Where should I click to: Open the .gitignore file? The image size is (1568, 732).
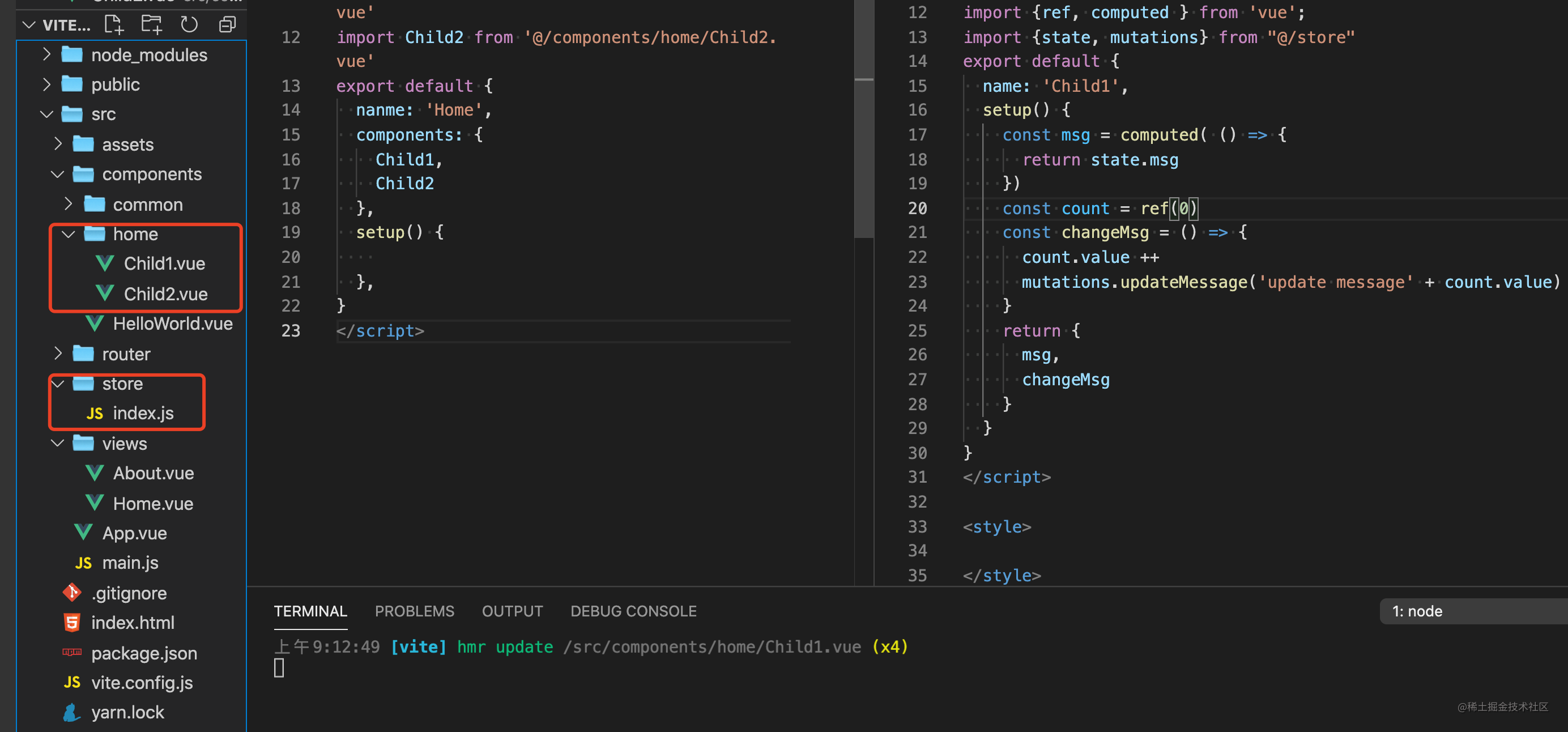click(x=129, y=593)
